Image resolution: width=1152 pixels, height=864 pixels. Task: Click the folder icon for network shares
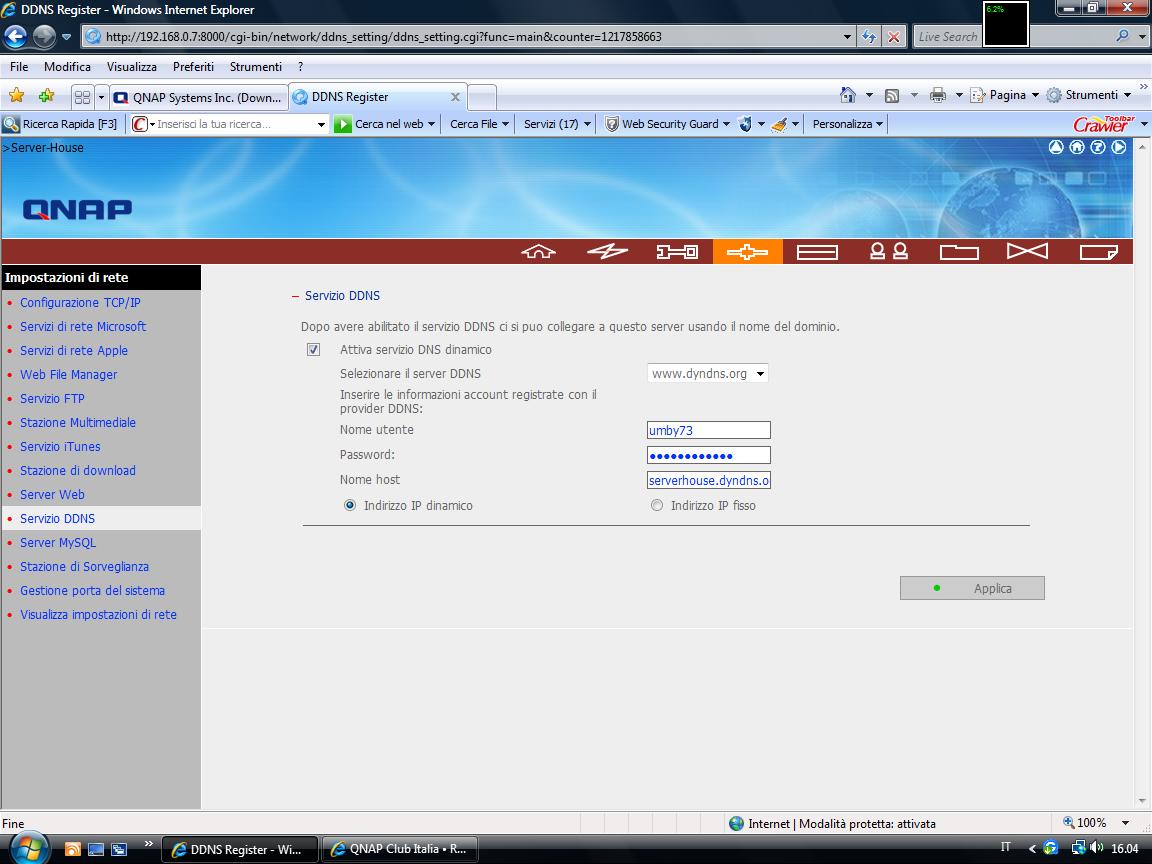click(x=958, y=252)
